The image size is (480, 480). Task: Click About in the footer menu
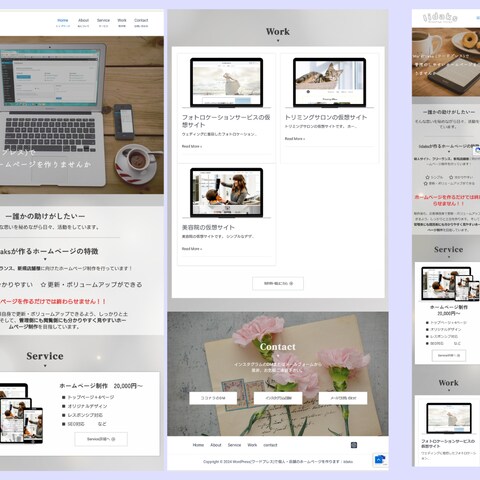[216, 445]
